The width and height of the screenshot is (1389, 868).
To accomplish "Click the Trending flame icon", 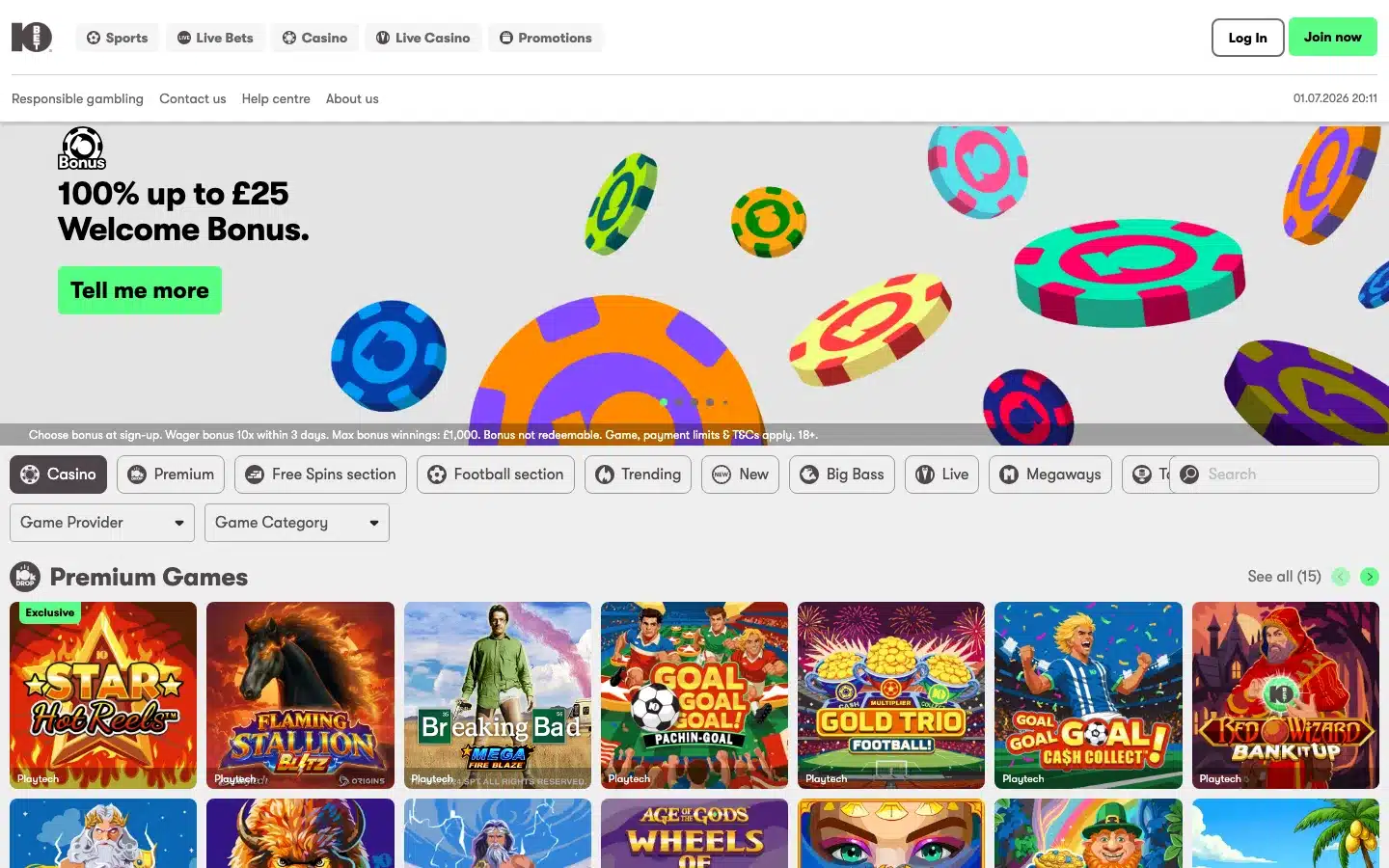I will 605,475.
